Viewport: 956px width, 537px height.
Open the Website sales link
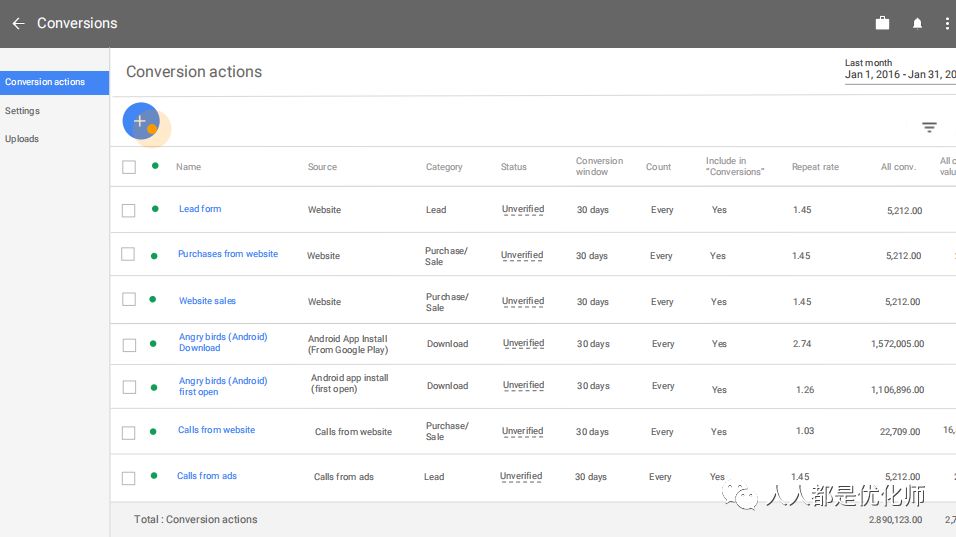pyautogui.click(x=207, y=301)
